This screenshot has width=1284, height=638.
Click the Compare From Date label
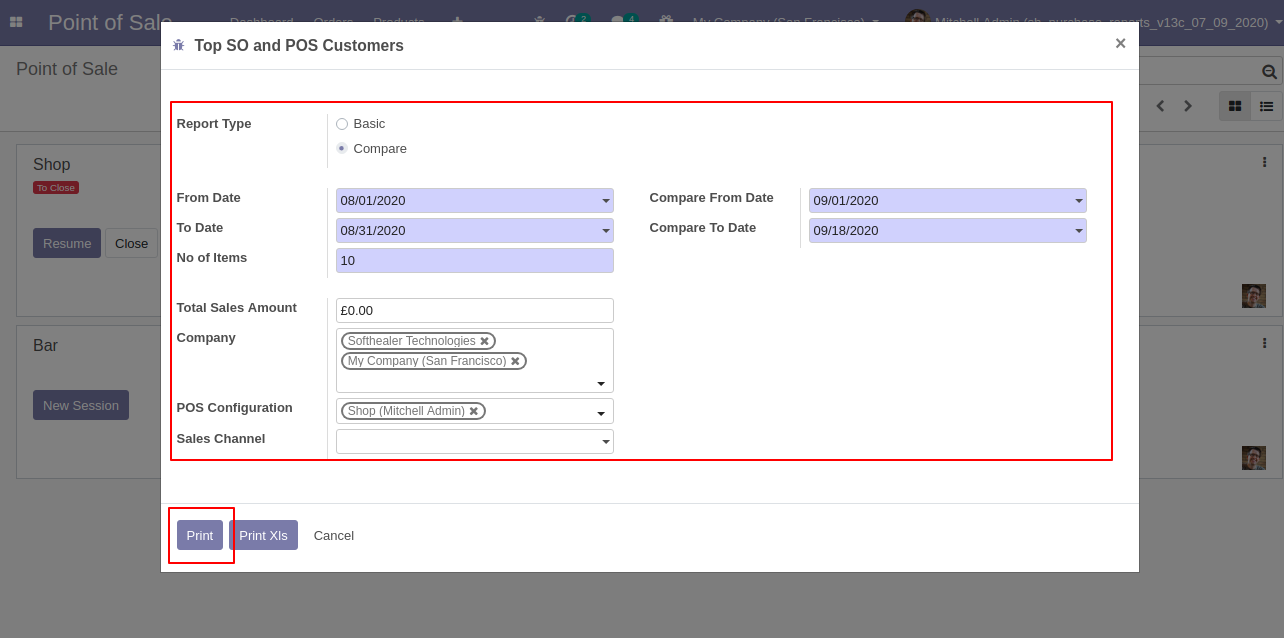(x=712, y=198)
